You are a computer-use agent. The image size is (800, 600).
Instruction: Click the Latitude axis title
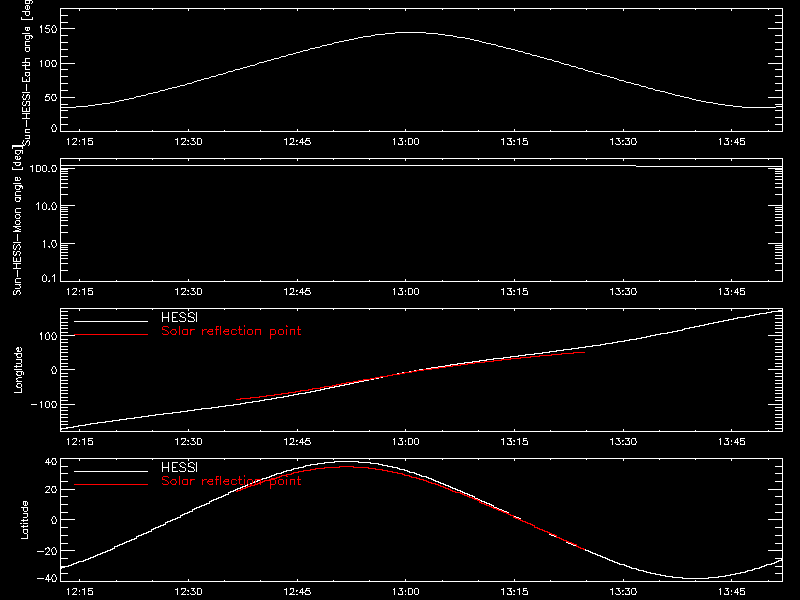[x=24, y=520]
